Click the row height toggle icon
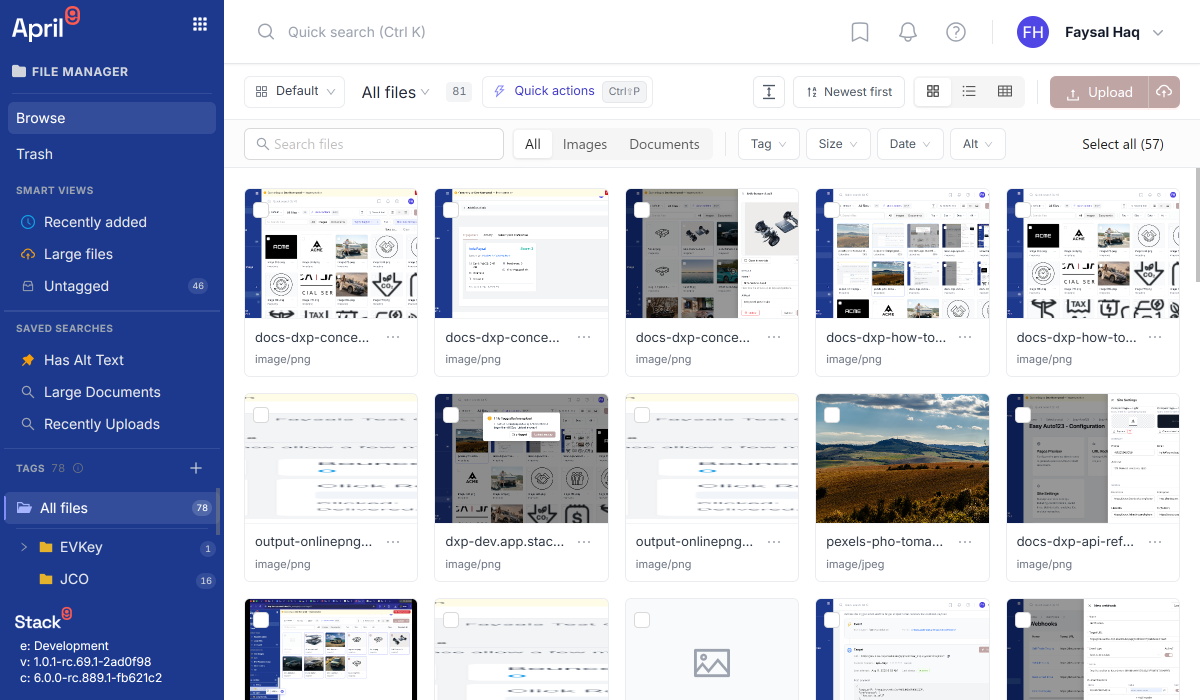The image size is (1200, 700). point(769,92)
